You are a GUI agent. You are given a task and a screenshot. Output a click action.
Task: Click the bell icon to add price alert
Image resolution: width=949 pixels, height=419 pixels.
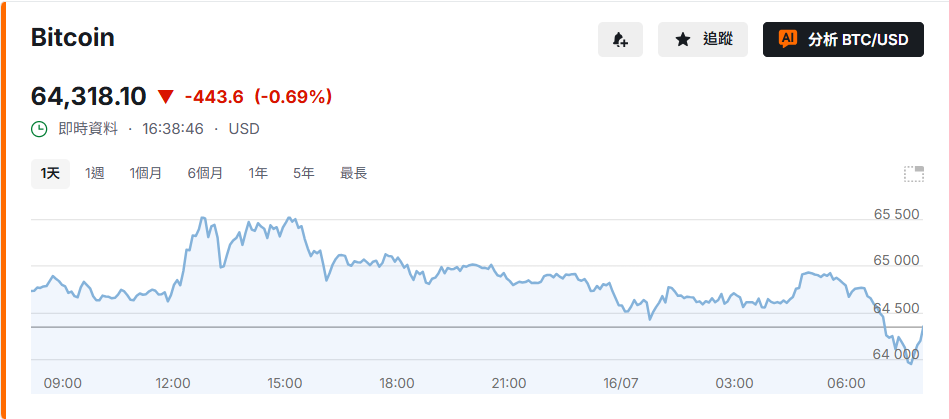[x=620, y=40]
